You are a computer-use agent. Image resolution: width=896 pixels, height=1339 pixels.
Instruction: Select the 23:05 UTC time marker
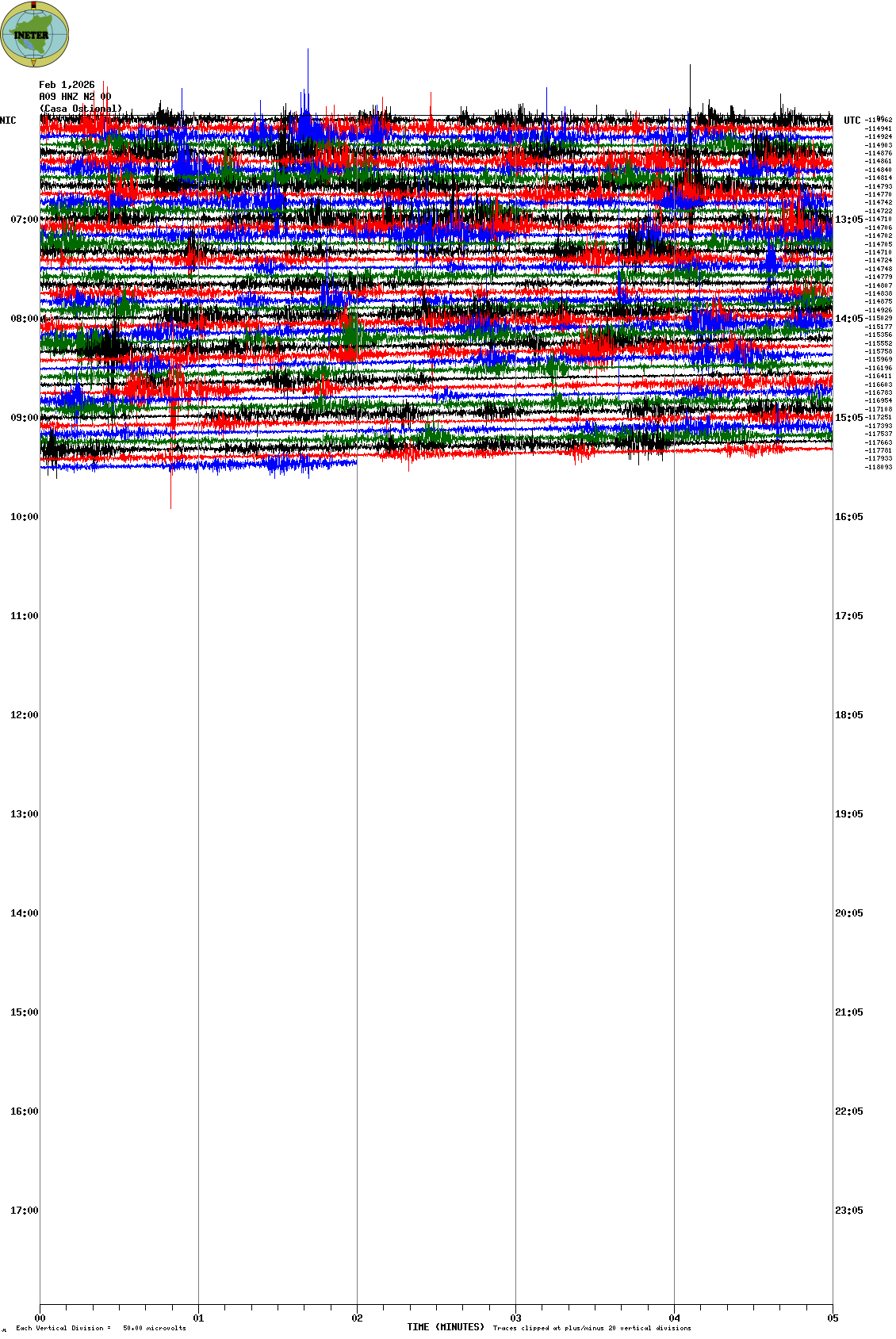[x=848, y=1211]
